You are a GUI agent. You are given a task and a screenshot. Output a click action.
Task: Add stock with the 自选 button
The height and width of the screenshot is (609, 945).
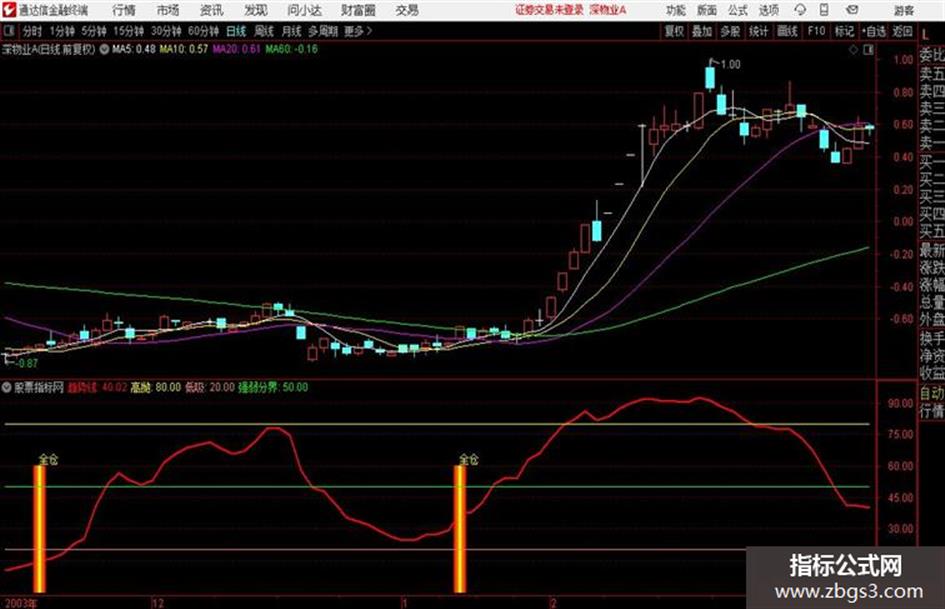pyautogui.click(x=873, y=31)
